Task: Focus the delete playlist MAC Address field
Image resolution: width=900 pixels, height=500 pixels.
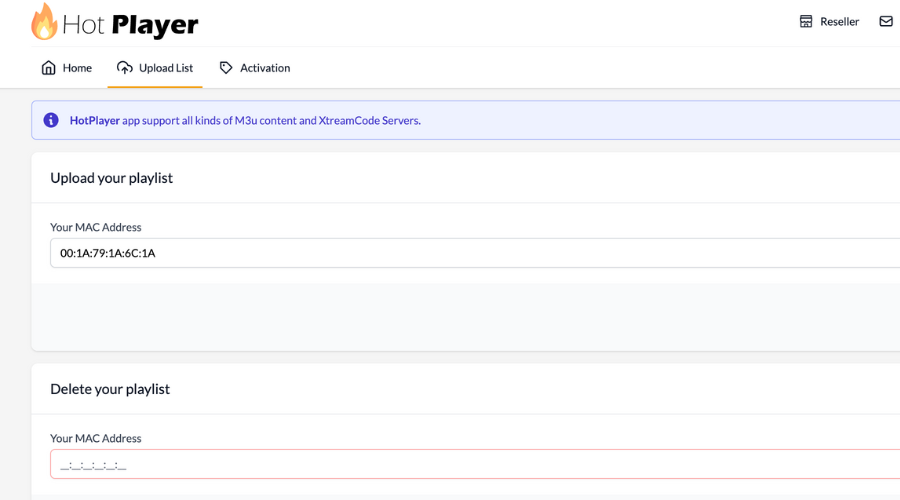Action: [x=475, y=464]
